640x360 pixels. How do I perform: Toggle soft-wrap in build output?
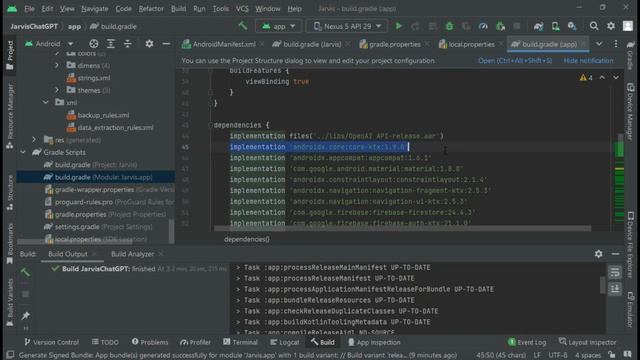click(x=615, y=272)
